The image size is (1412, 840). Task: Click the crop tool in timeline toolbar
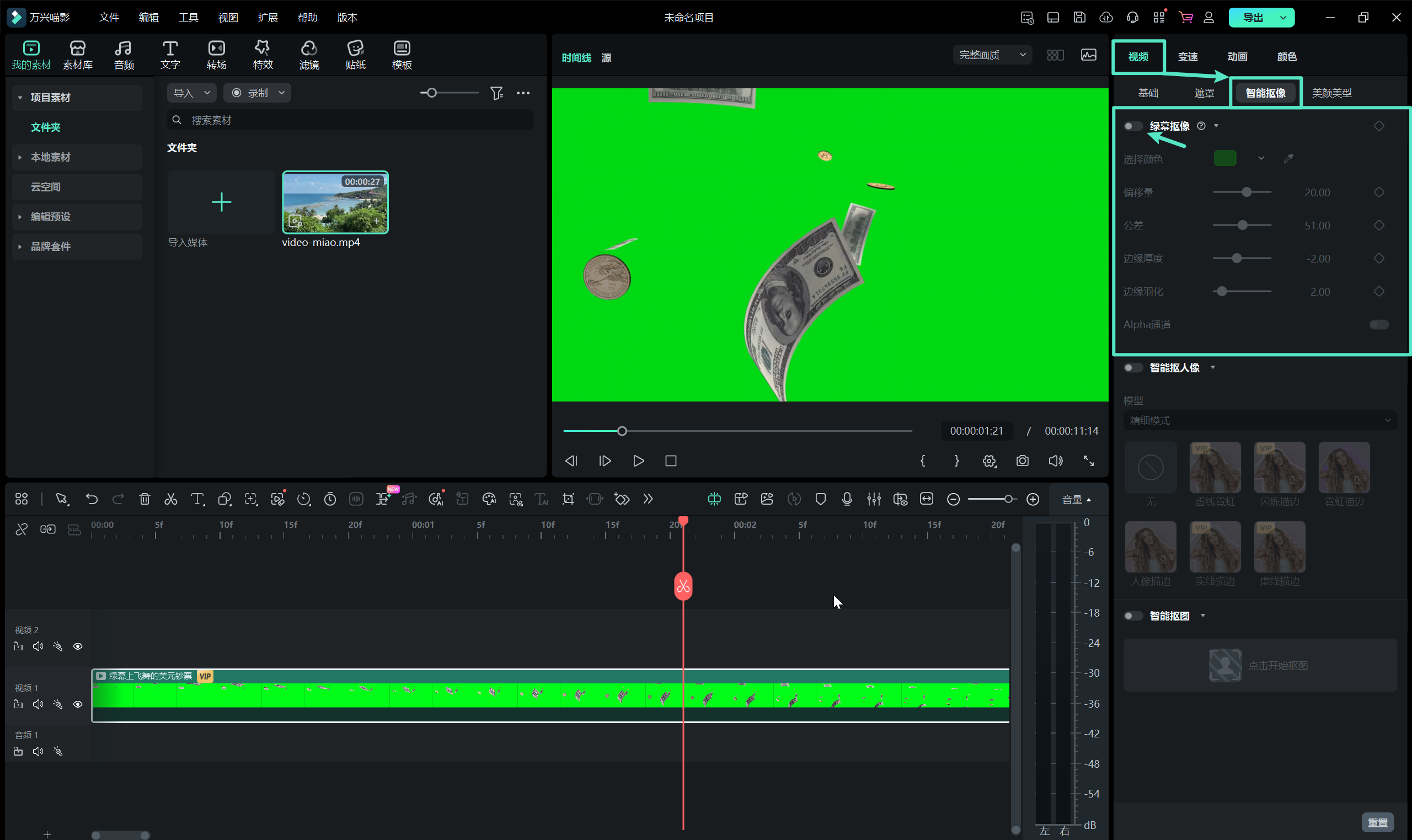point(568,499)
